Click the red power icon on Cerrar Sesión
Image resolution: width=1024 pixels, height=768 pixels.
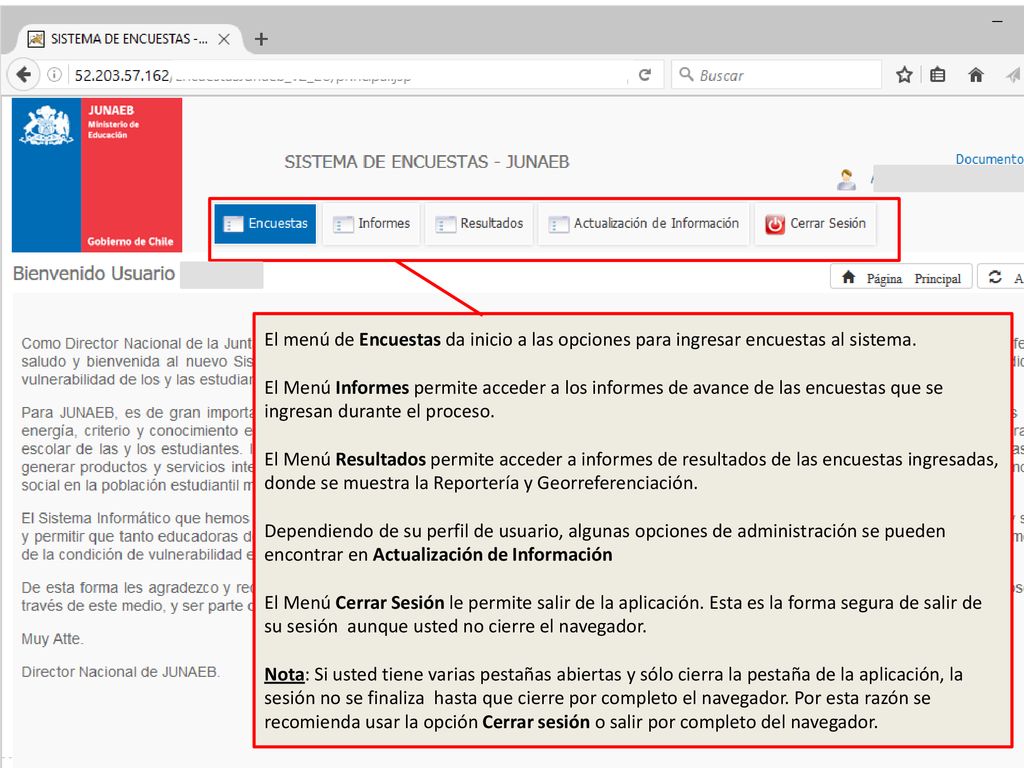click(775, 224)
